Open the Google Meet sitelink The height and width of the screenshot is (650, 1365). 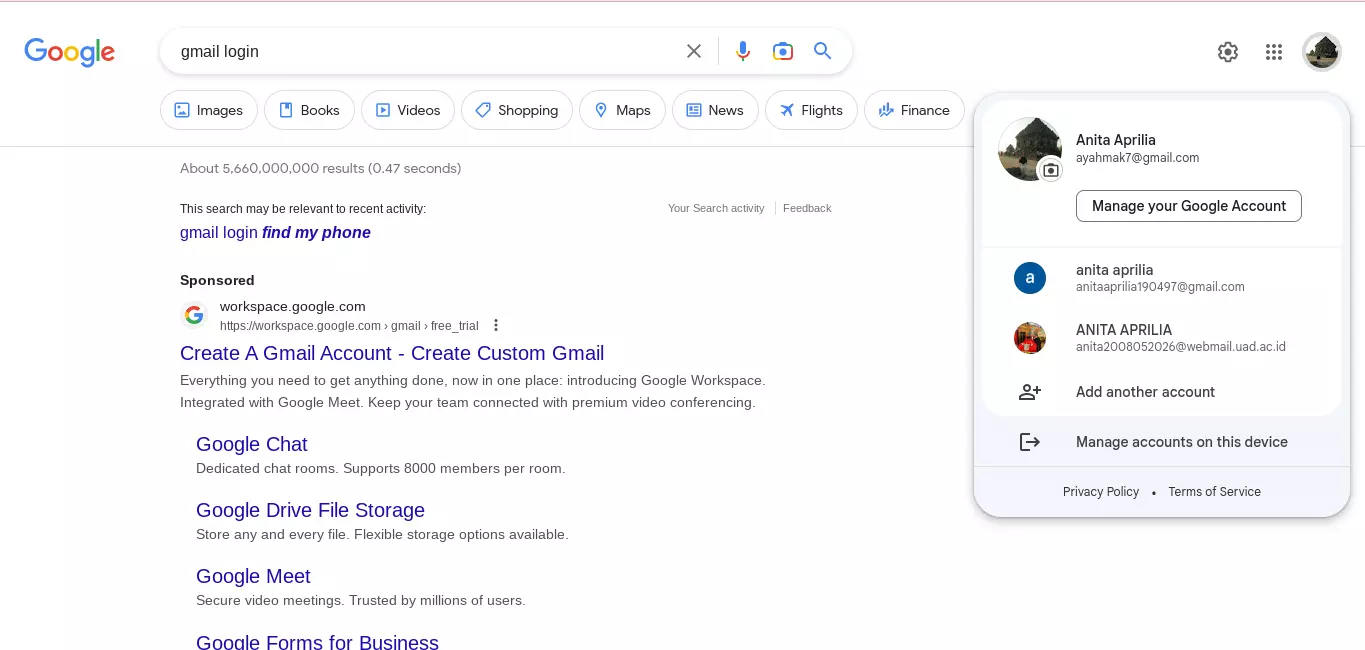click(x=253, y=576)
